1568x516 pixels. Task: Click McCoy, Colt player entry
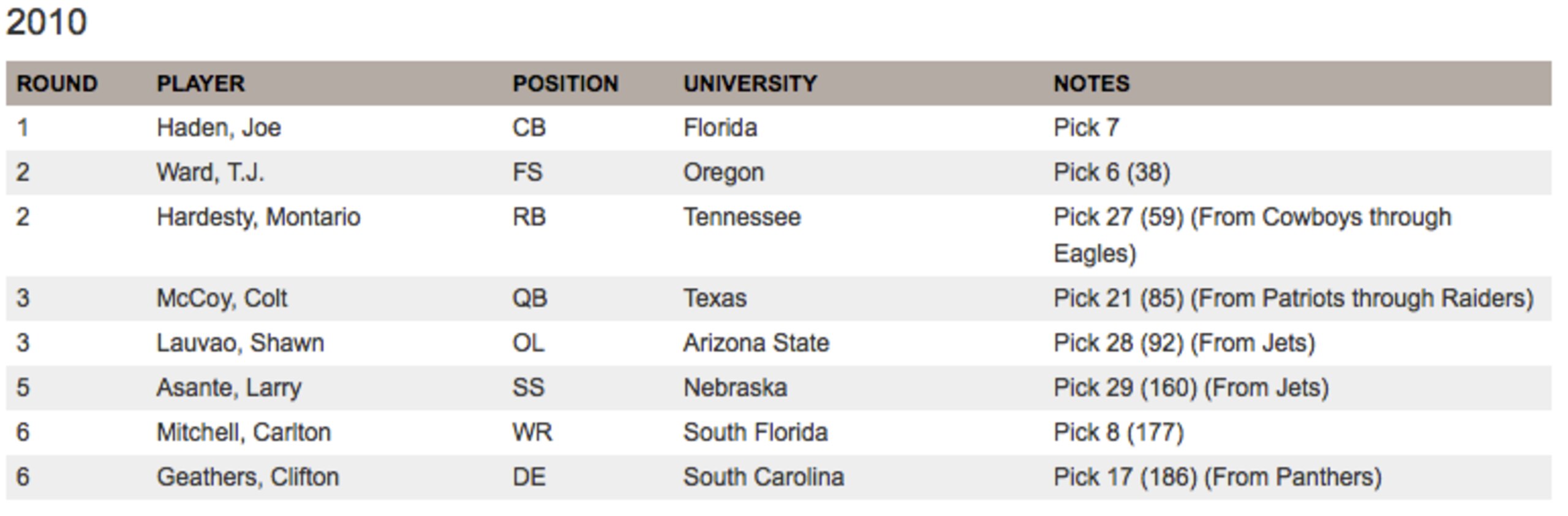pos(222,299)
